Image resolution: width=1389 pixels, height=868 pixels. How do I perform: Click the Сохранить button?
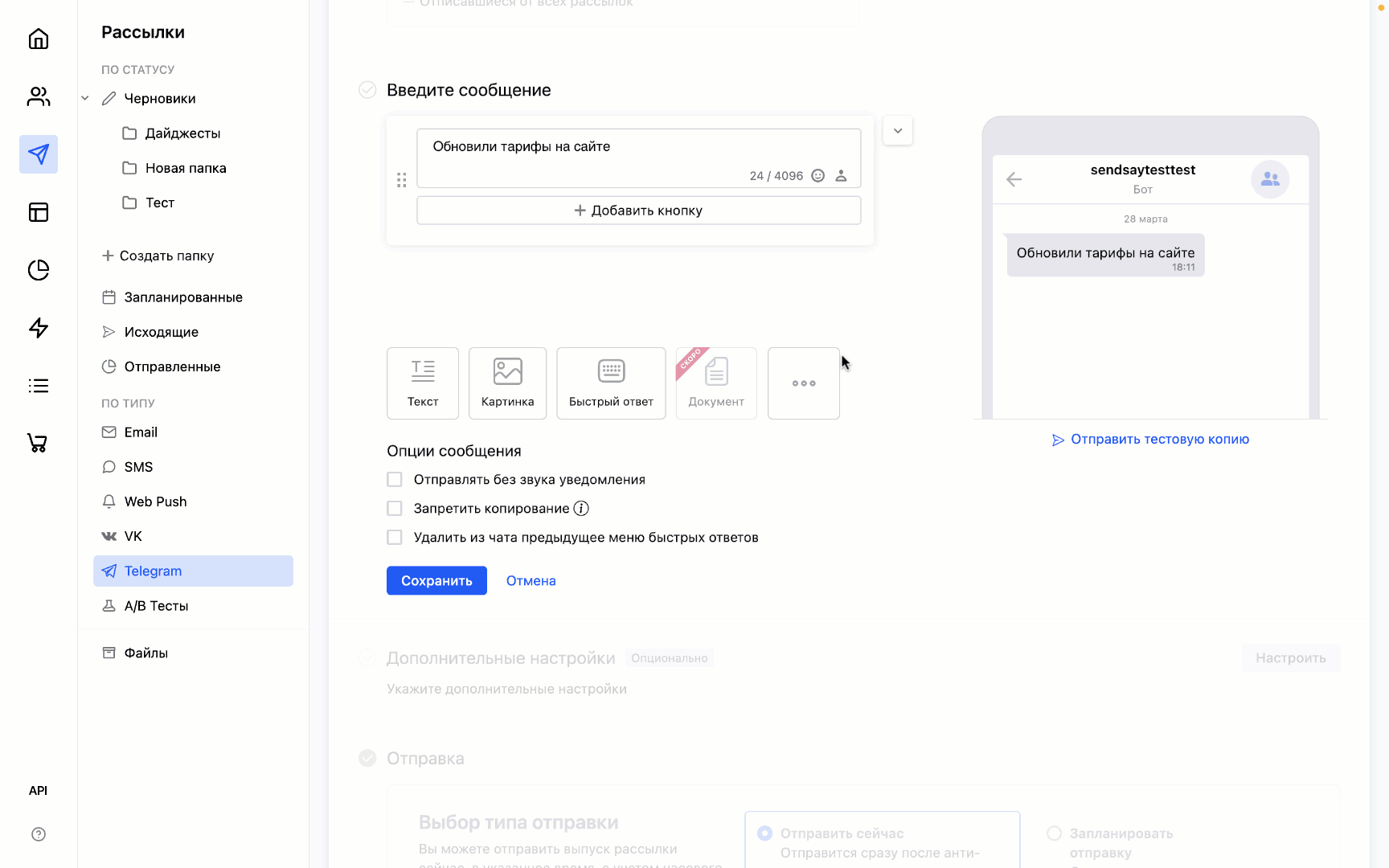coord(436,580)
